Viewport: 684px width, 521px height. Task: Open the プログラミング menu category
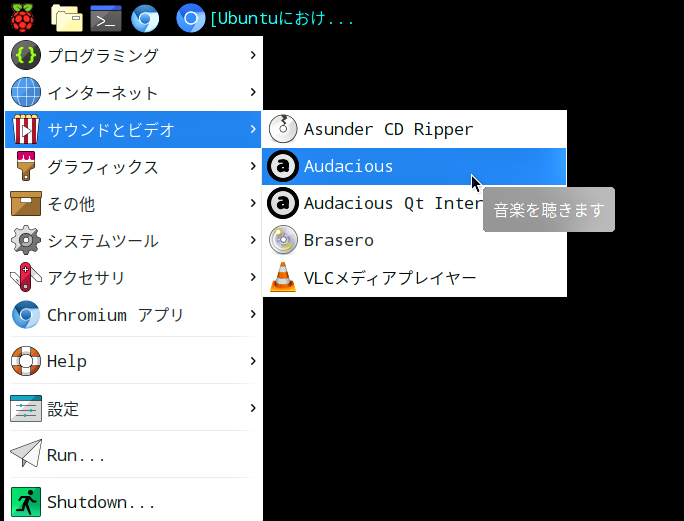(x=133, y=55)
